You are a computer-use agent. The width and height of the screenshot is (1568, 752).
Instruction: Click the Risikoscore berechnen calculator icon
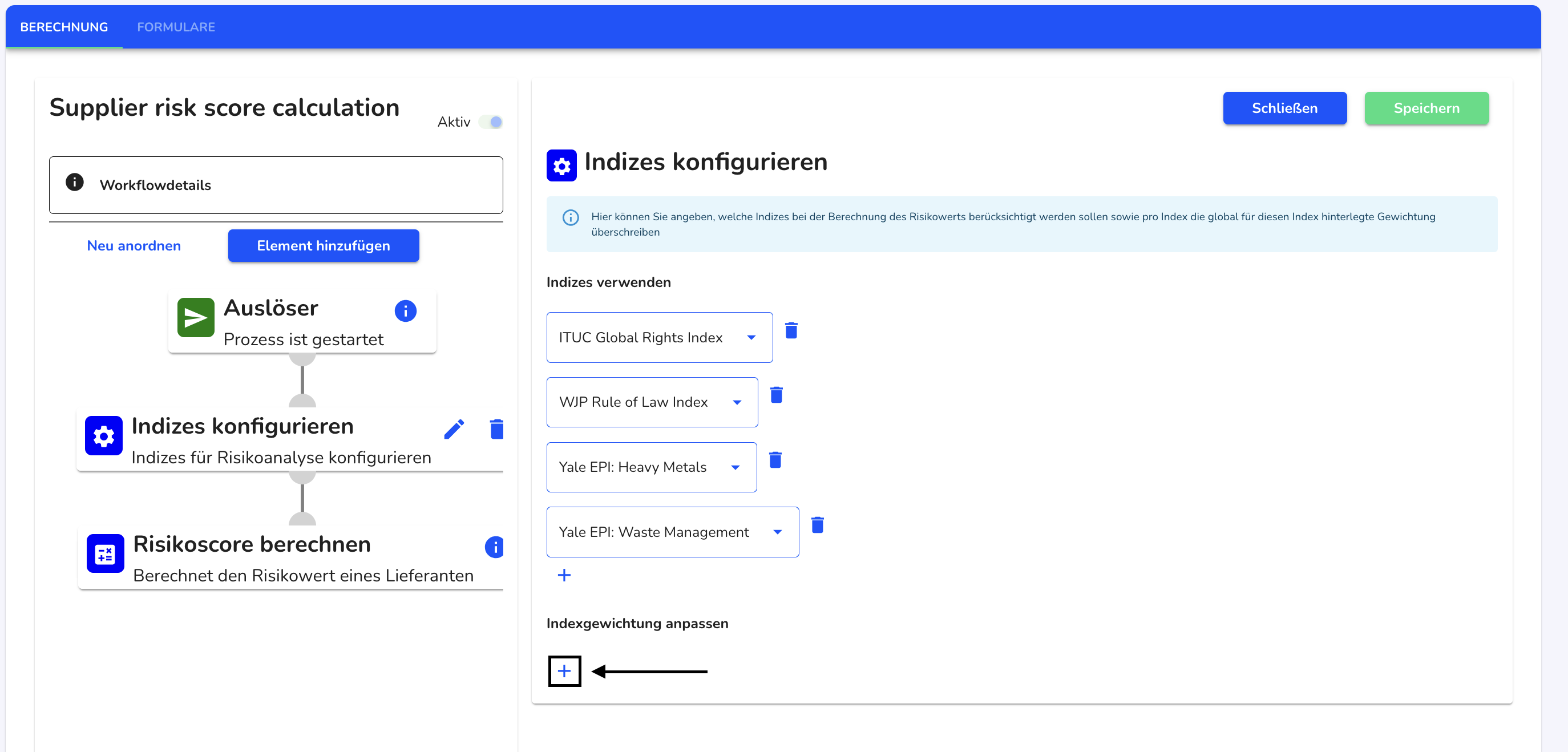106,553
